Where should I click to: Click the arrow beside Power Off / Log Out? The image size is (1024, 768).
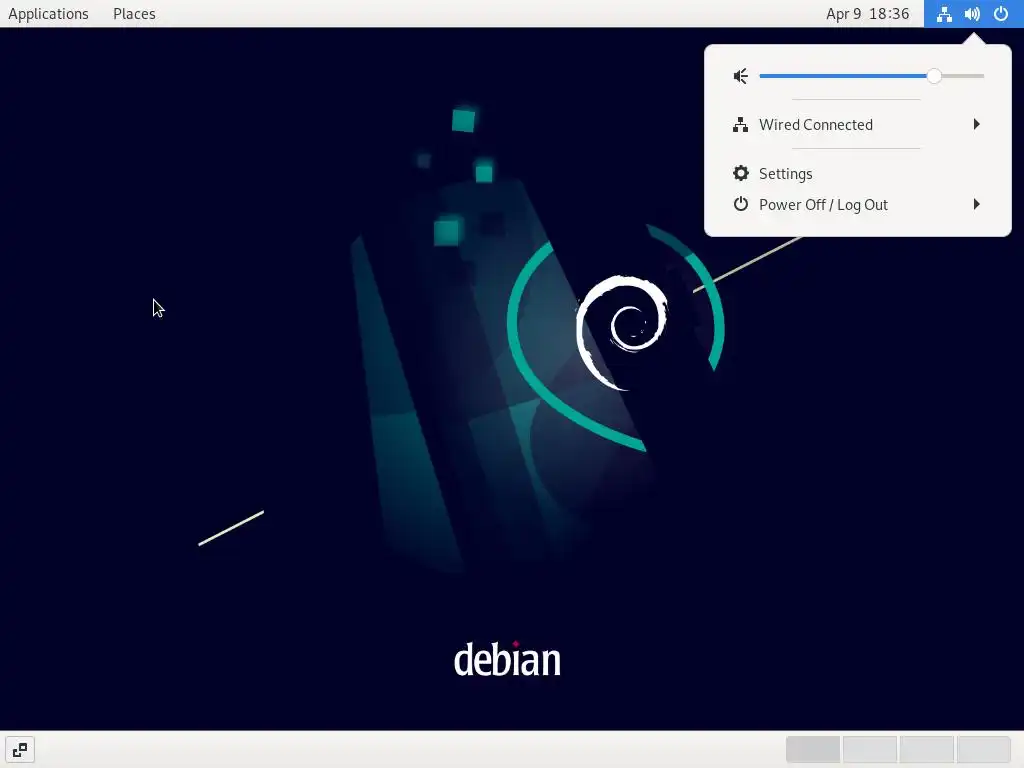[976, 204]
